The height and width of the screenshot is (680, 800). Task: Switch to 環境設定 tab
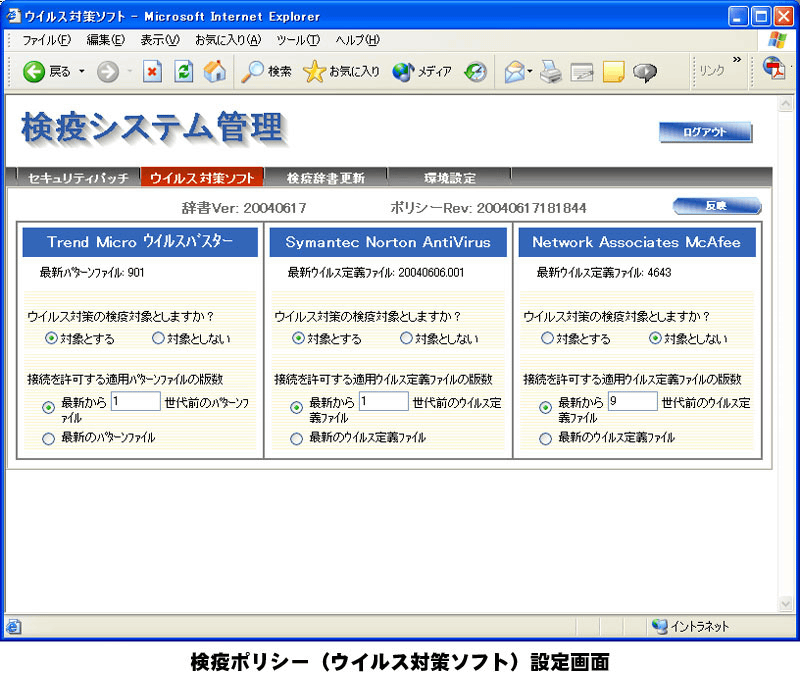click(449, 178)
